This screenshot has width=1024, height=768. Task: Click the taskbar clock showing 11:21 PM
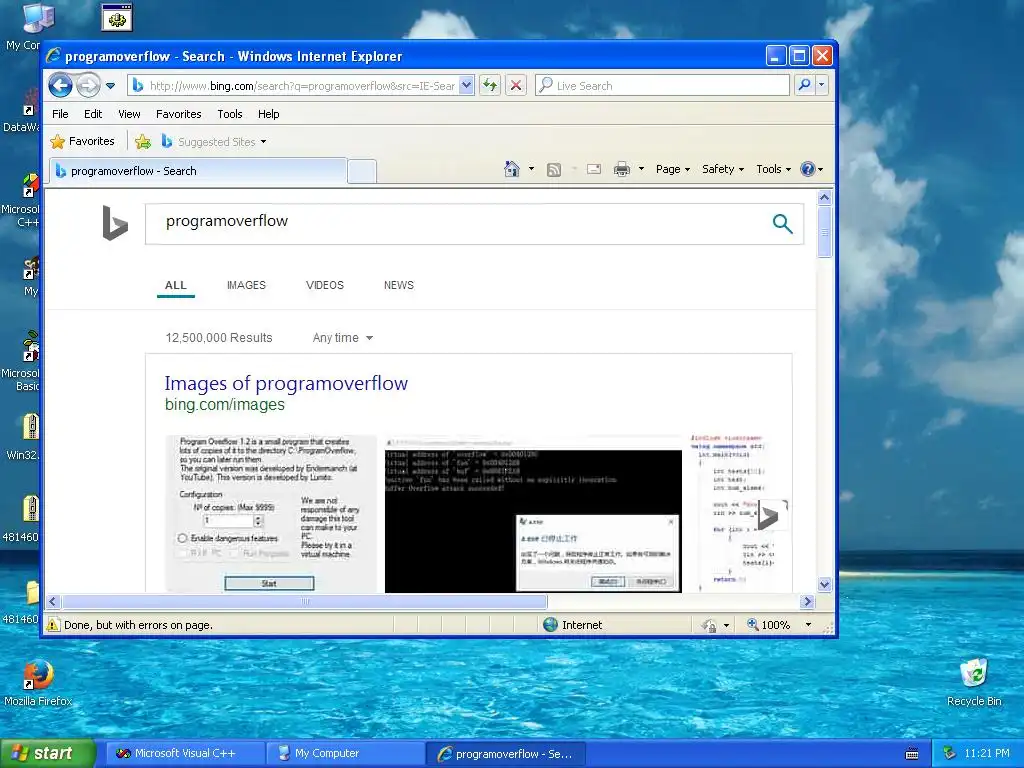click(986, 753)
